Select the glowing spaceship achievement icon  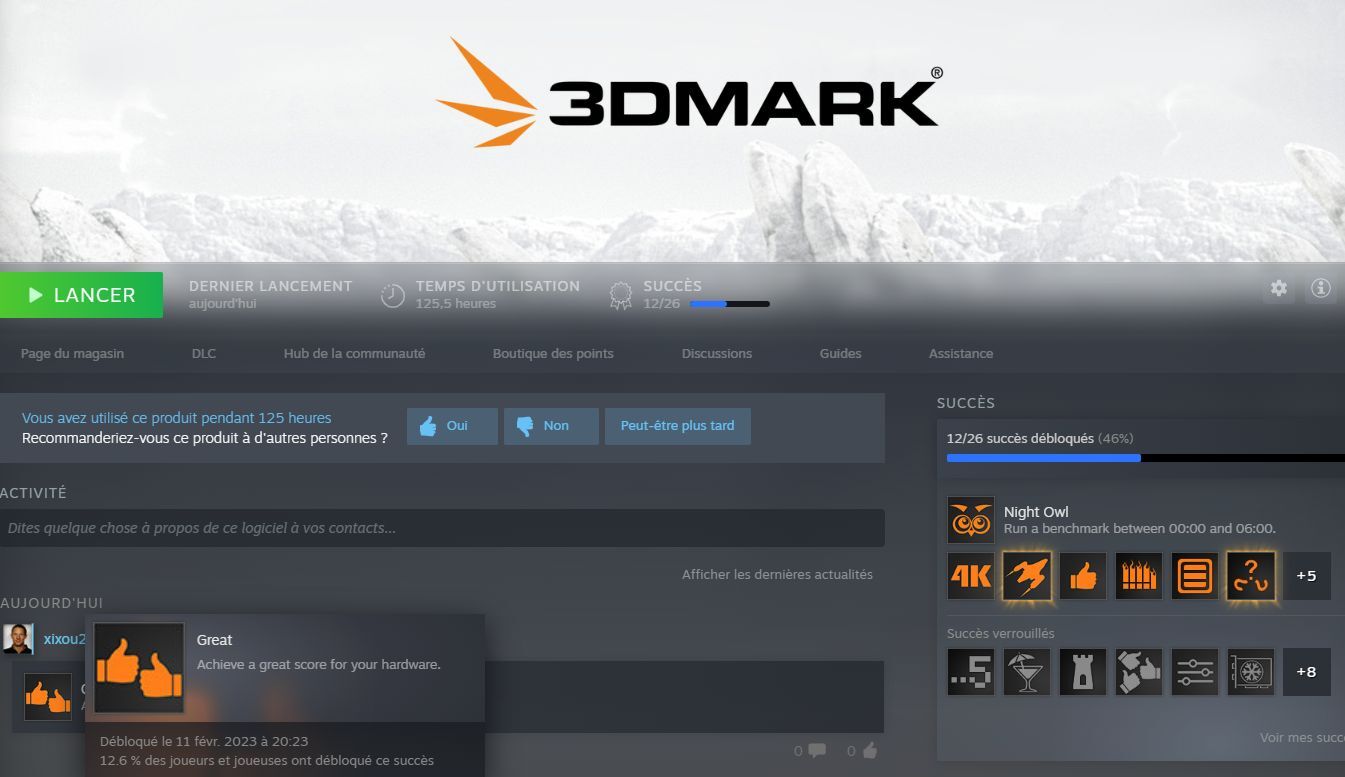tap(1027, 576)
